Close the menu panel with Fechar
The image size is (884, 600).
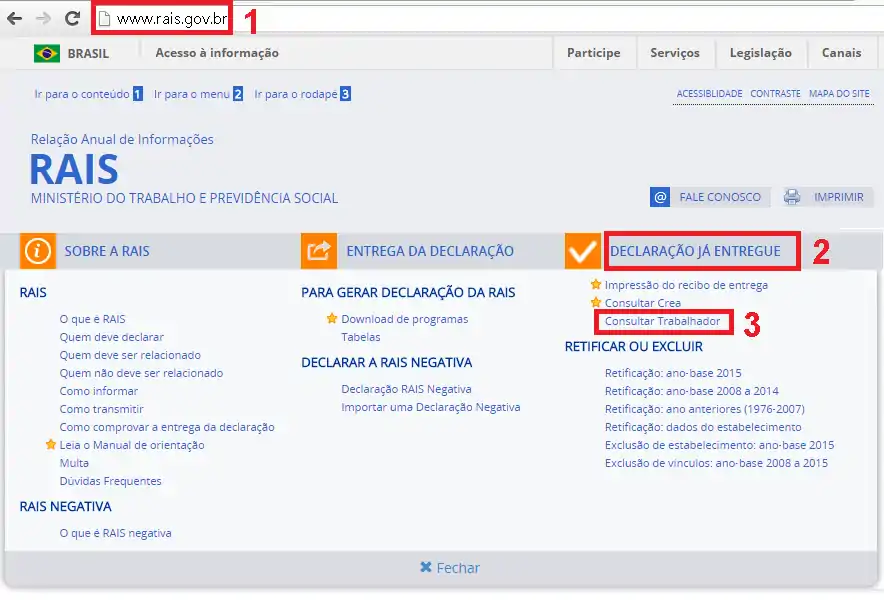pyautogui.click(x=450, y=568)
